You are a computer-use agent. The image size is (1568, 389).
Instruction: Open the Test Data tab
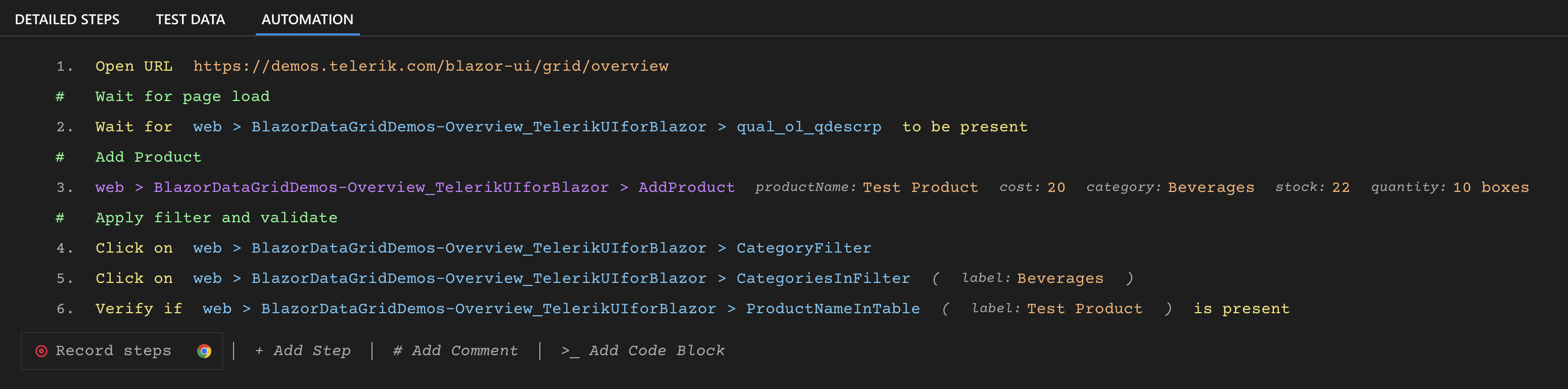coord(191,20)
